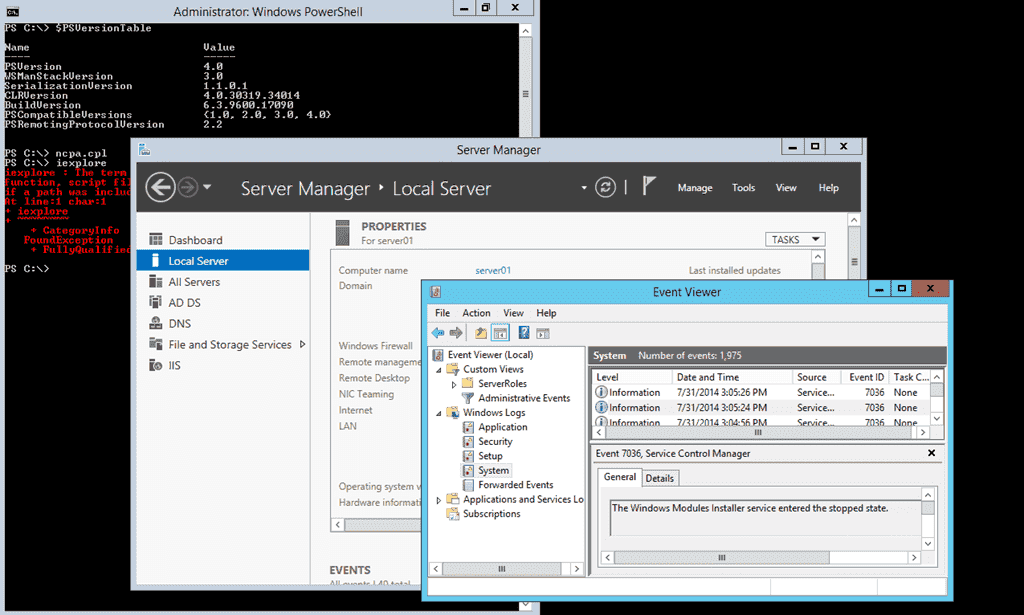Open the Action menu in Event Viewer
The width and height of the screenshot is (1024, 615).
(x=476, y=312)
